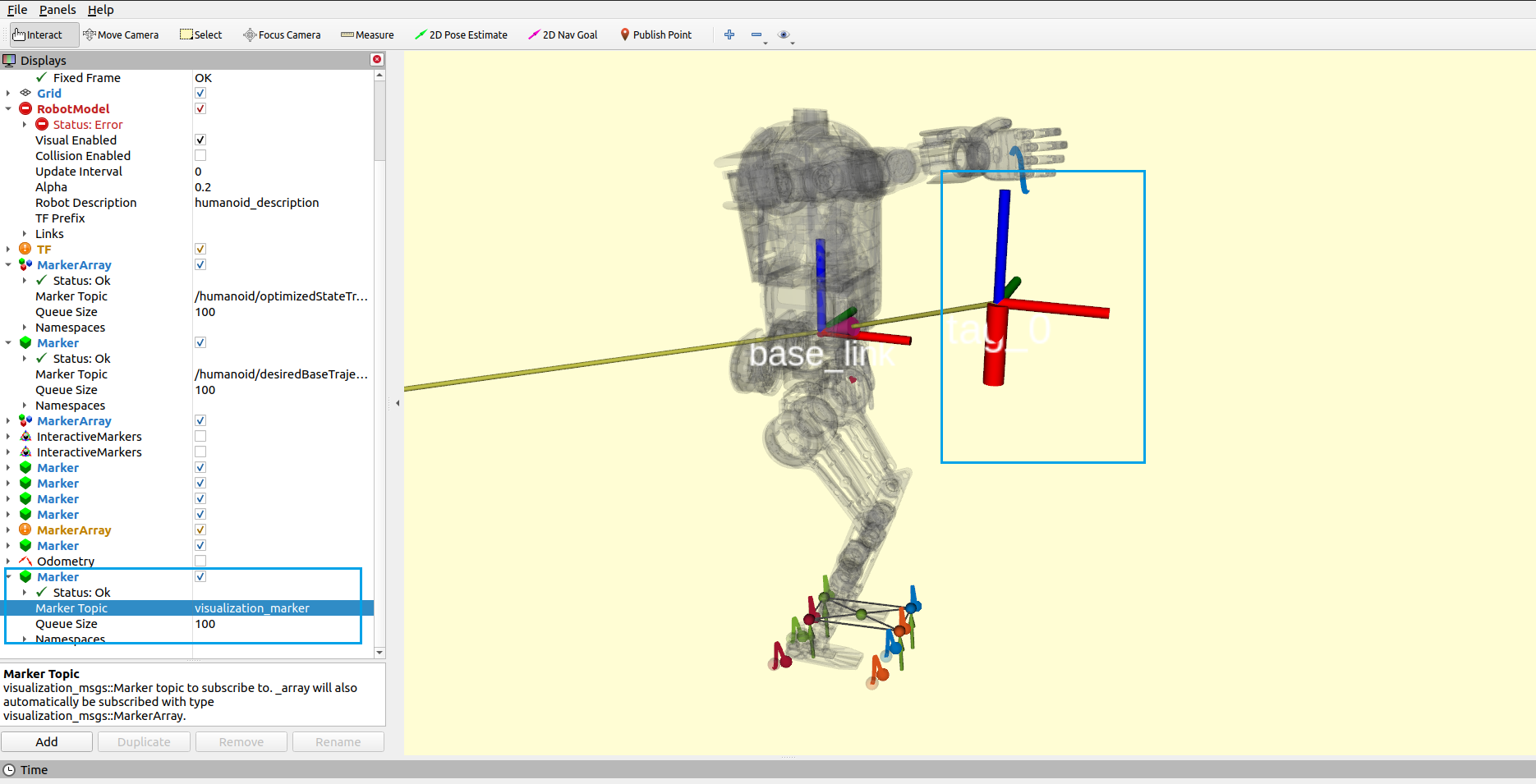Screen dimensions: 1536x784
Task: Click the Add display button
Action: point(47,741)
